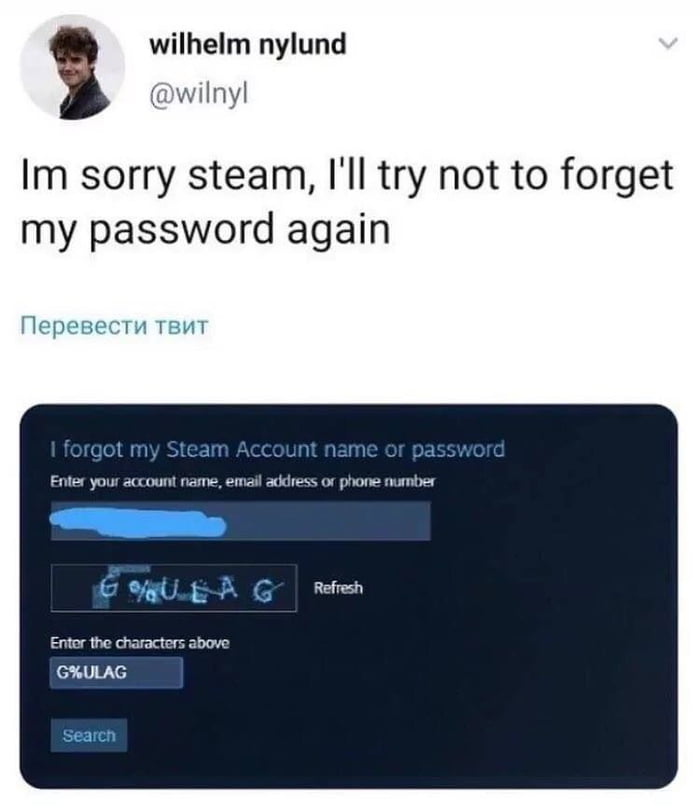Click the display name wilhelm nylund

[x=248, y=44]
